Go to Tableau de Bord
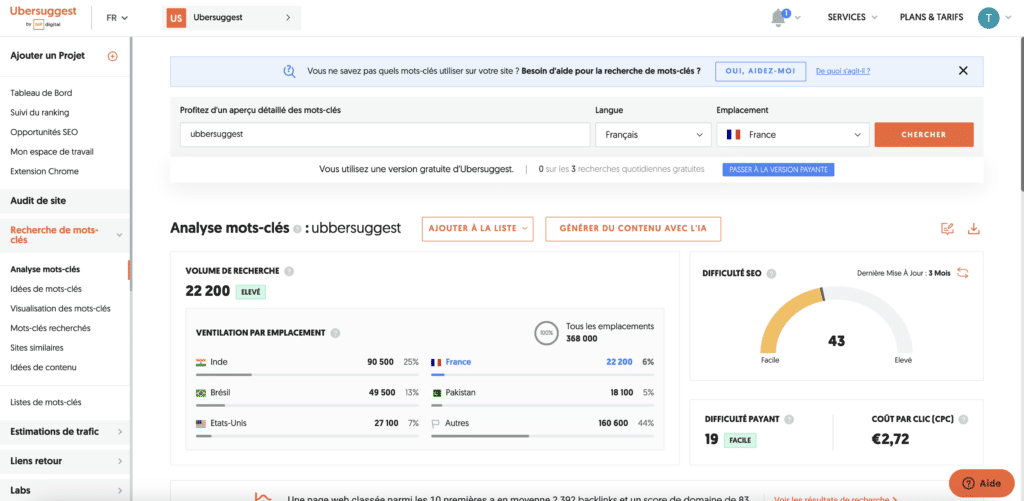1024x501 pixels. tap(41, 93)
